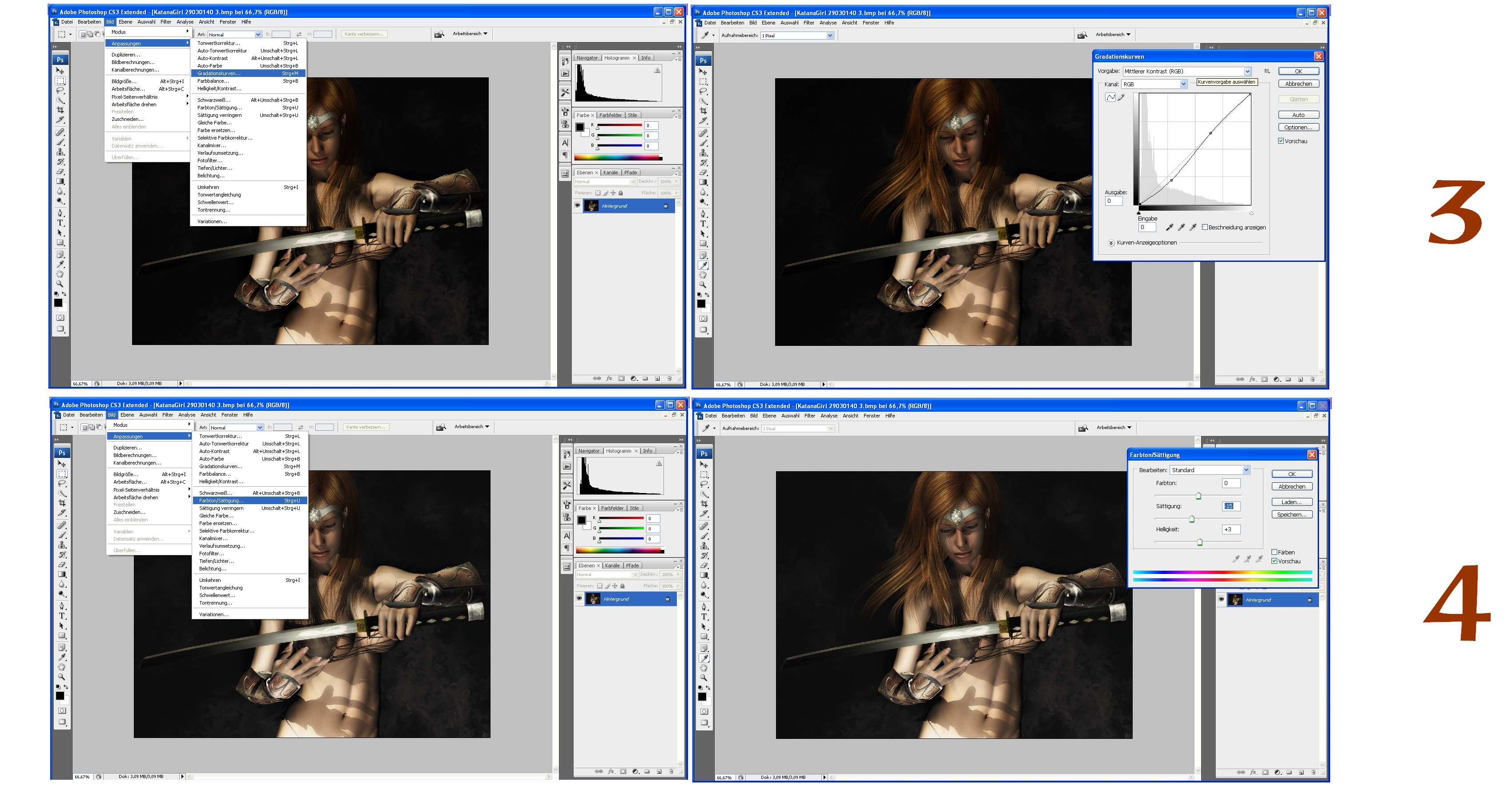
Task: Open the Kanal RGB dropdown
Action: [x=1183, y=84]
